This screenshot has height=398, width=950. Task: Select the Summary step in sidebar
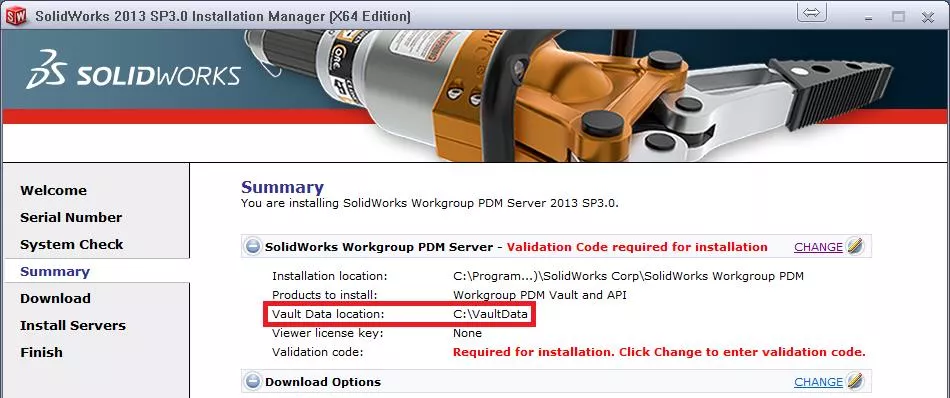pyautogui.click(x=55, y=271)
